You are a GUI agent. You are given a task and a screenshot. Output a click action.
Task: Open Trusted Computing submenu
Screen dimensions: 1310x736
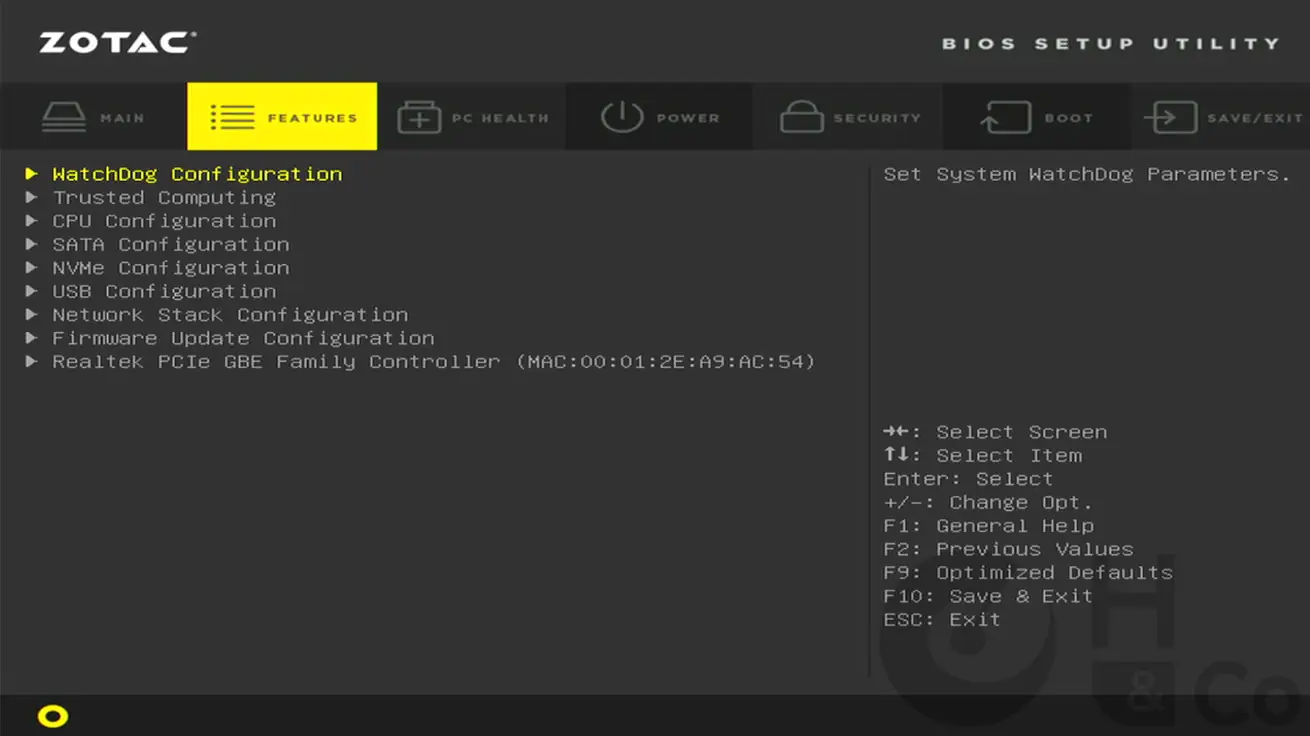pos(164,197)
